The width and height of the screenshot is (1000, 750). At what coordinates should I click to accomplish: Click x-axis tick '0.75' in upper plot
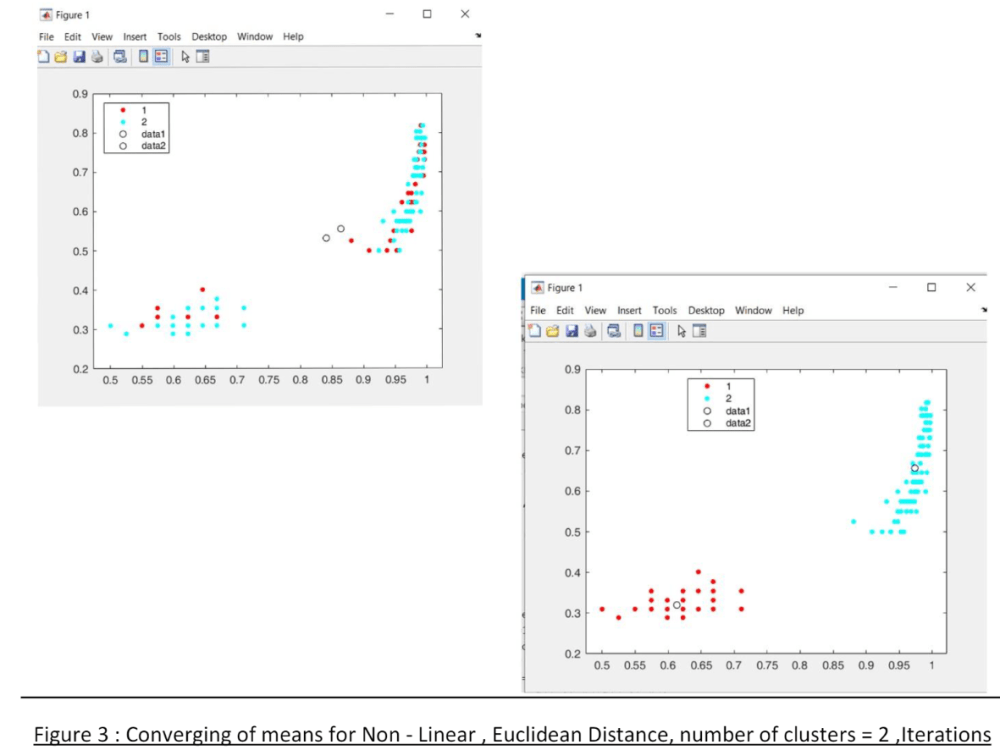pos(268,380)
